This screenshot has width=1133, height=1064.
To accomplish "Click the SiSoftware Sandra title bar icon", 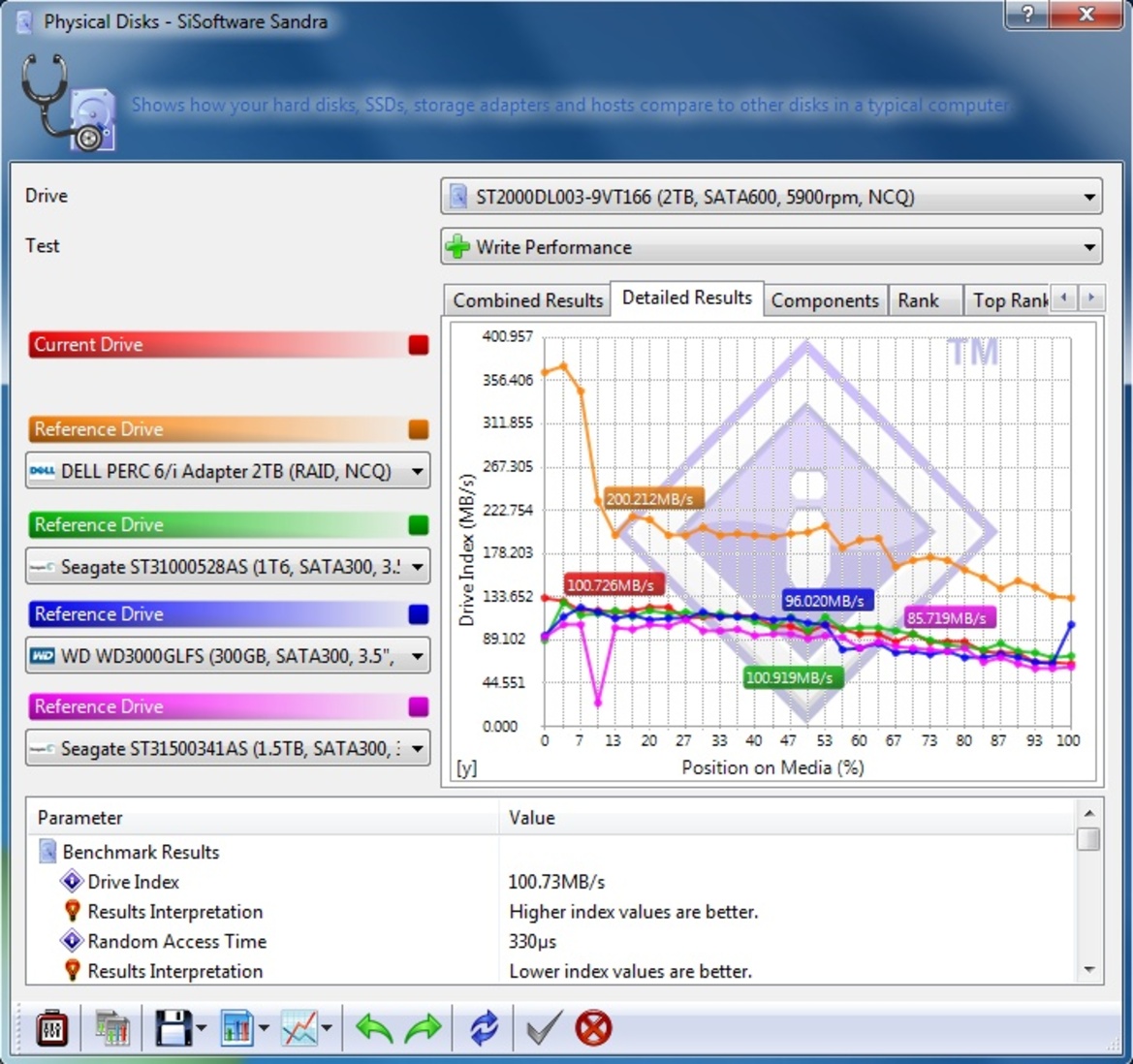I will pos(24,21).
